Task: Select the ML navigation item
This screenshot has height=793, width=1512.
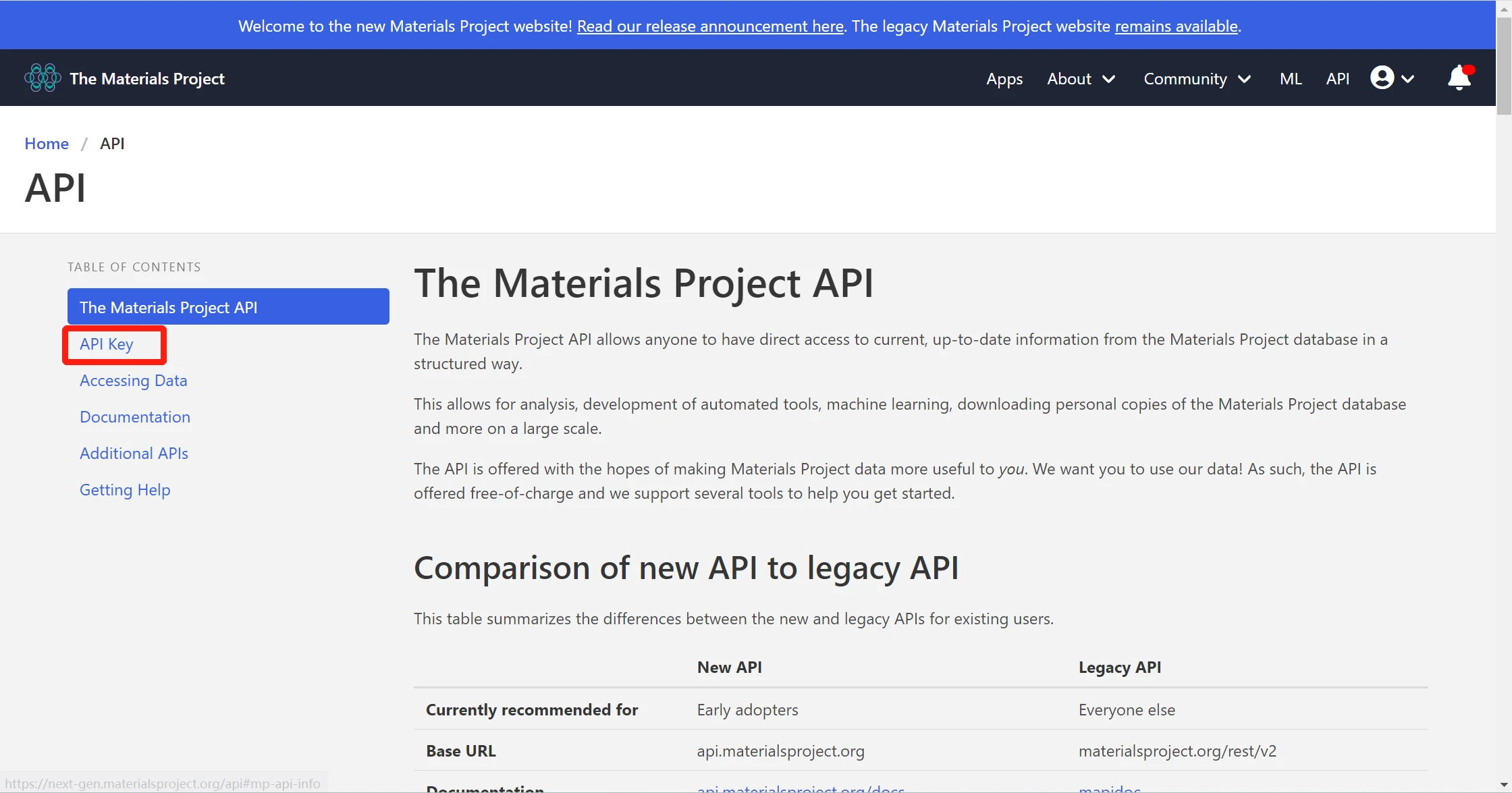Action: pos(1290,78)
